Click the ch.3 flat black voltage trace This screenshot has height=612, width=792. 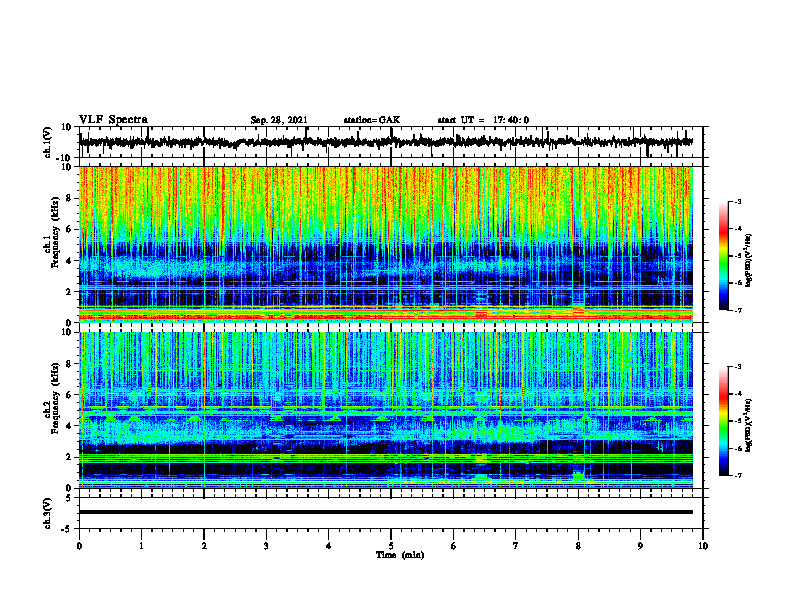pos(385,512)
